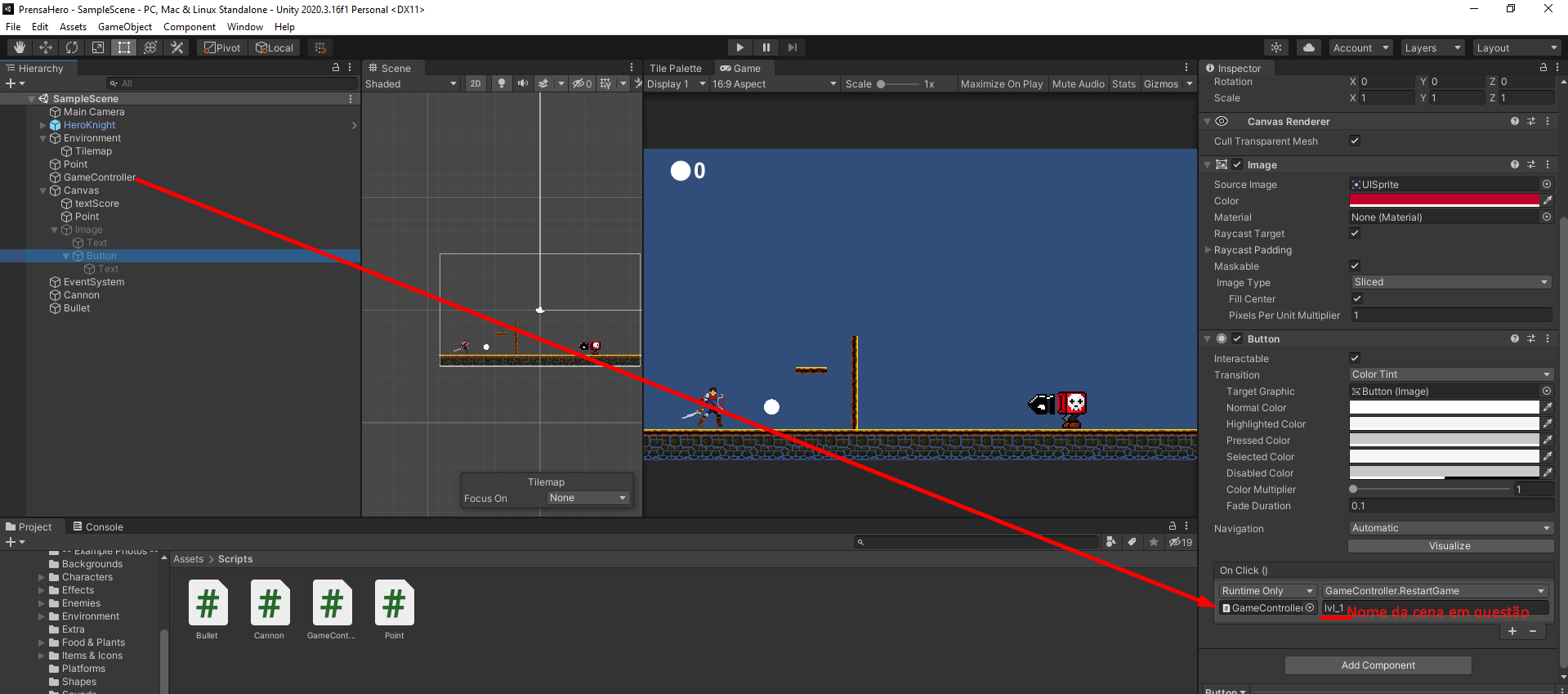Screen dimensions: 1568x694
Task: Remove On Click event entry
Action: pyautogui.click(x=1533, y=631)
